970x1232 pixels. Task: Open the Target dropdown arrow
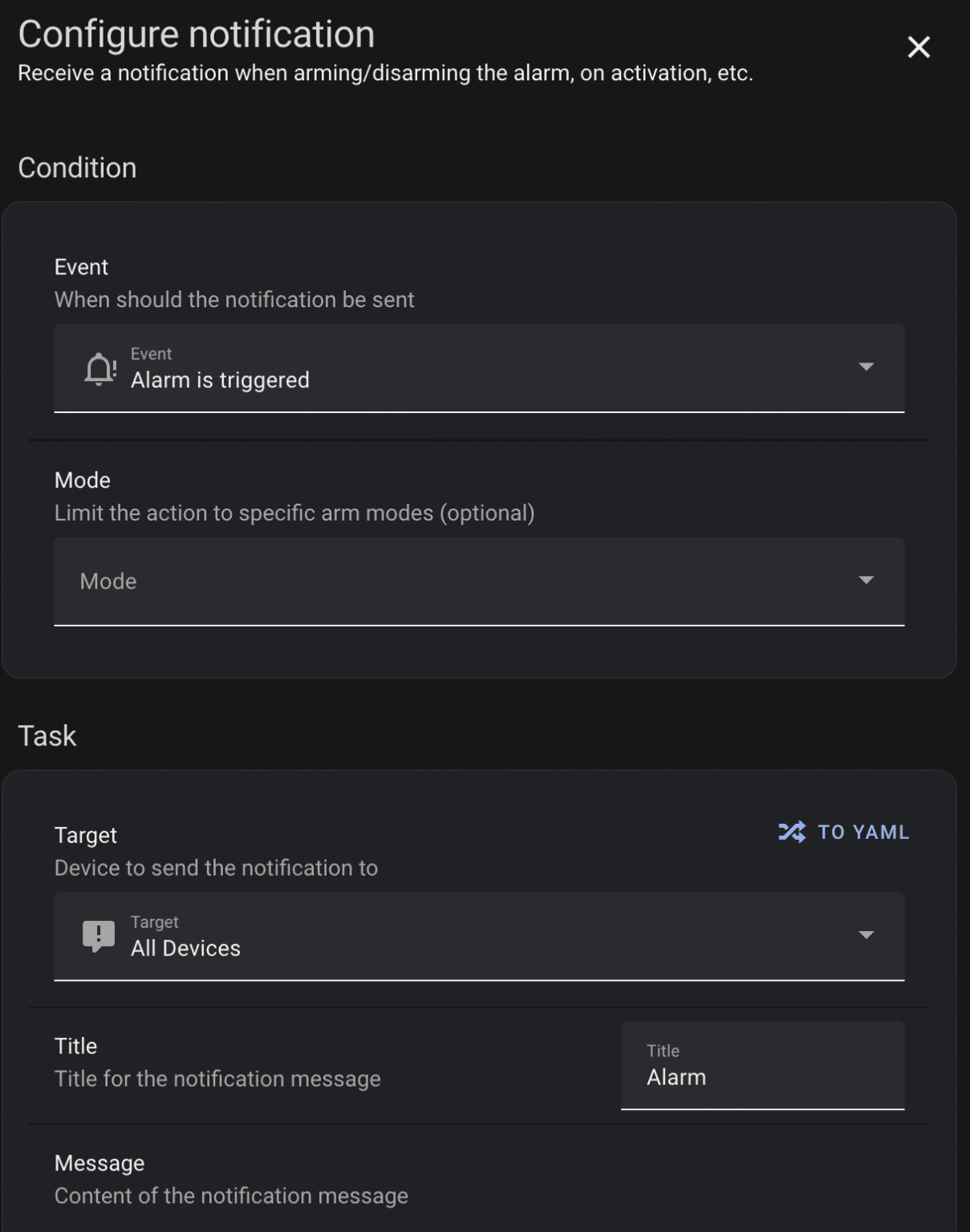click(867, 936)
